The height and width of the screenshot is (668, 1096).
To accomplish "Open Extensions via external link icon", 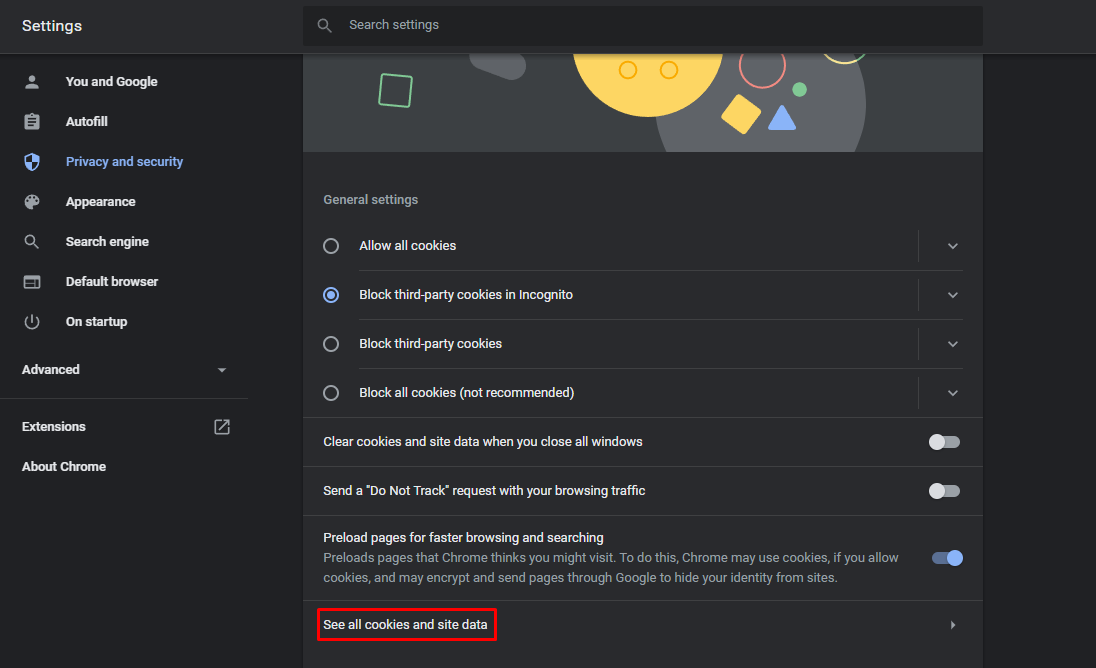I will (221, 426).
